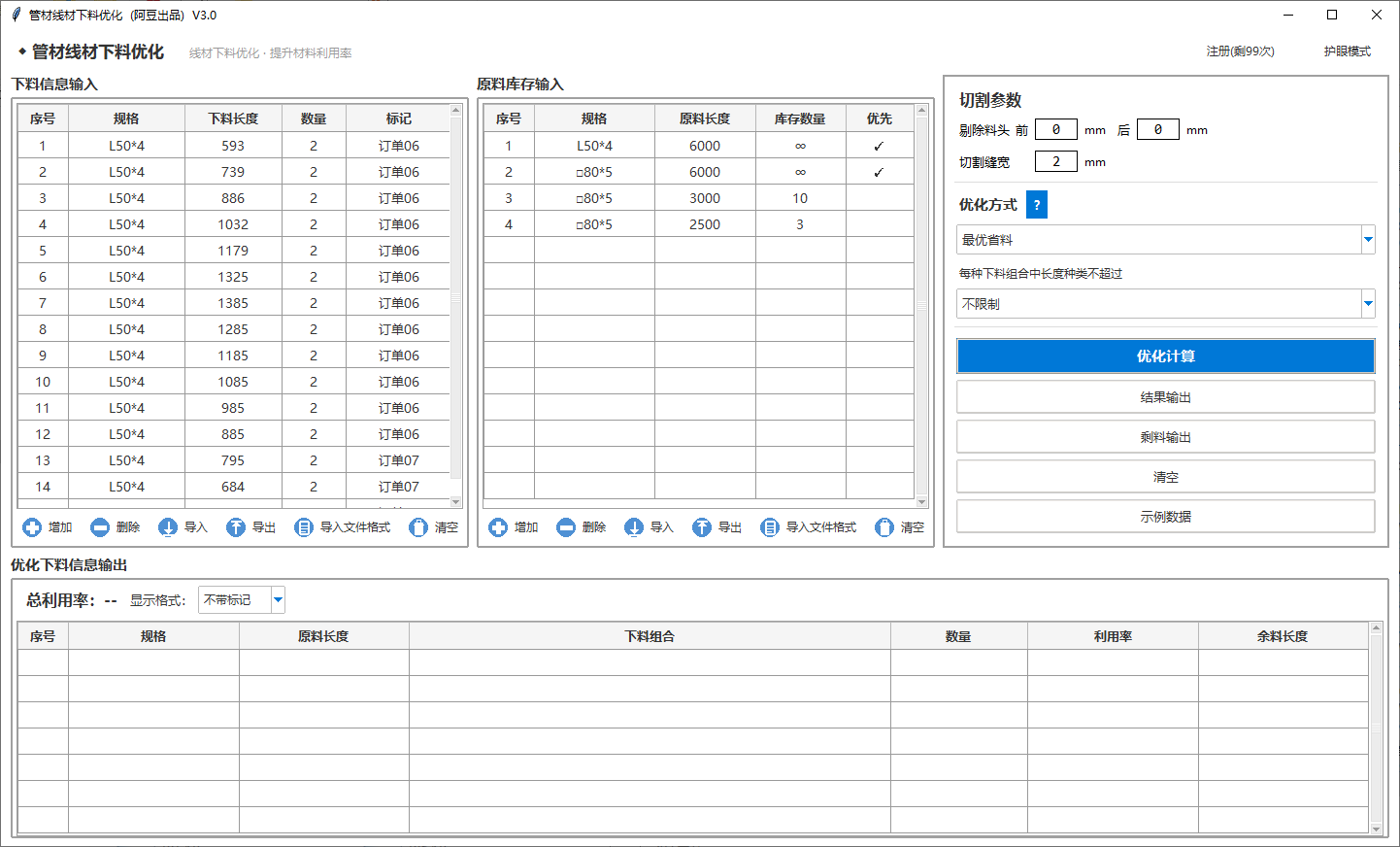Viewport: 1400px width, 847px height.
Task: Click the 利用率 column header
Action: (x=1113, y=636)
